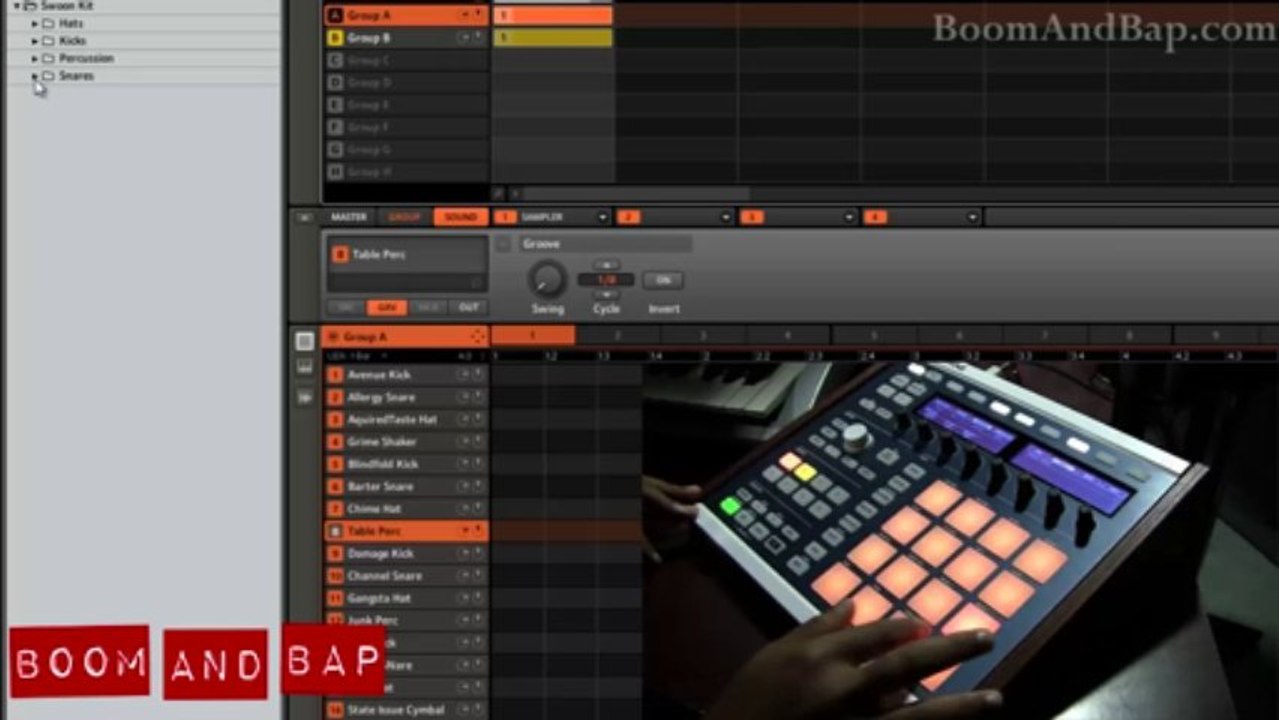Open the SAMPLER module dropdown arrow

click(602, 217)
